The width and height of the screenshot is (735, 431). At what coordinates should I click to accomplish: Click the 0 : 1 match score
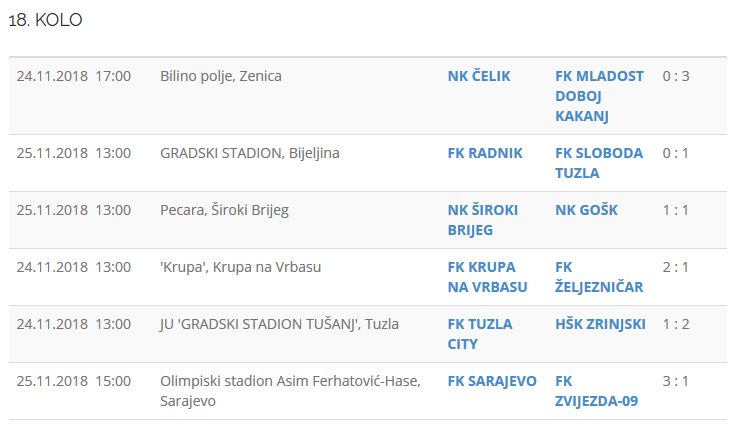[677, 153]
